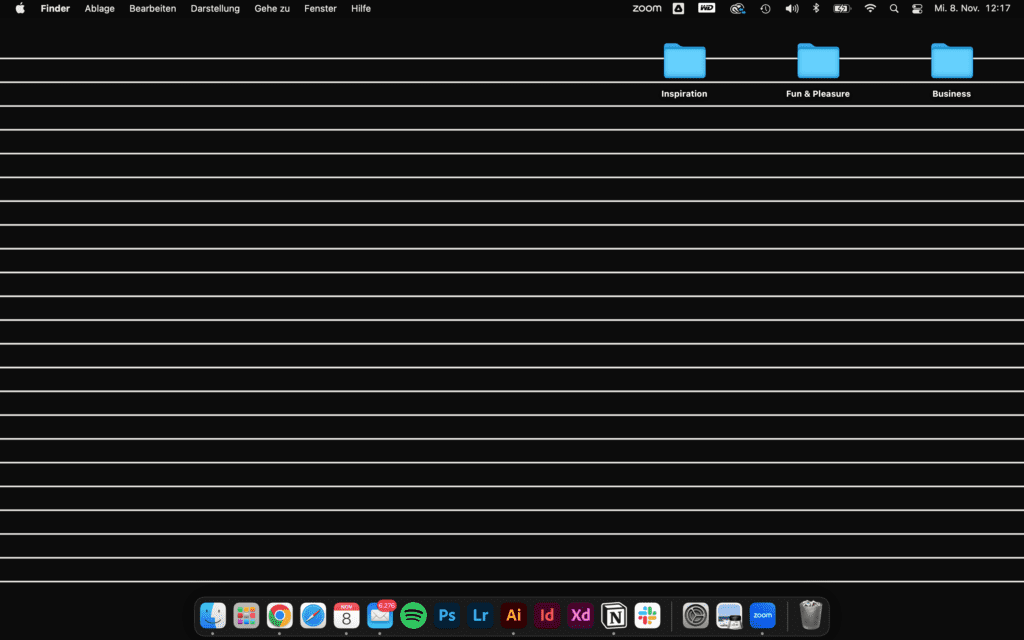Select the Inspiration folder on desktop

[x=684, y=62]
